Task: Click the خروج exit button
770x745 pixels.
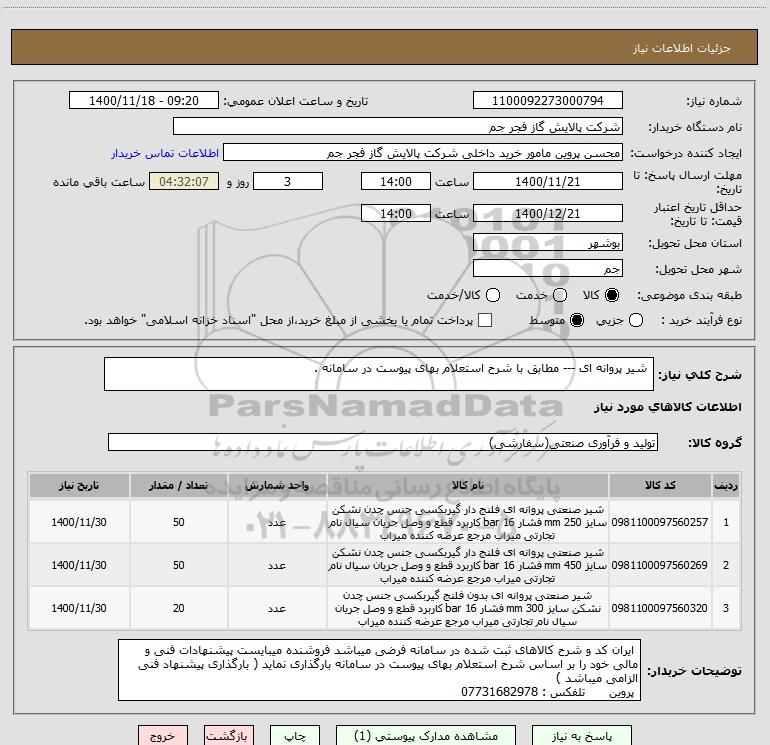Action: tap(163, 736)
